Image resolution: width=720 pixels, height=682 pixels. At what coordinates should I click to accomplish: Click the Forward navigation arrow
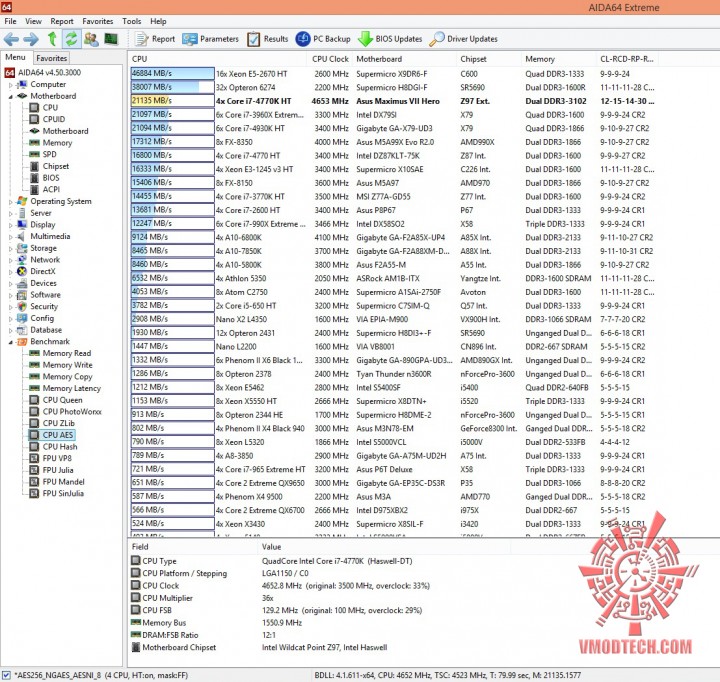pos(31,39)
